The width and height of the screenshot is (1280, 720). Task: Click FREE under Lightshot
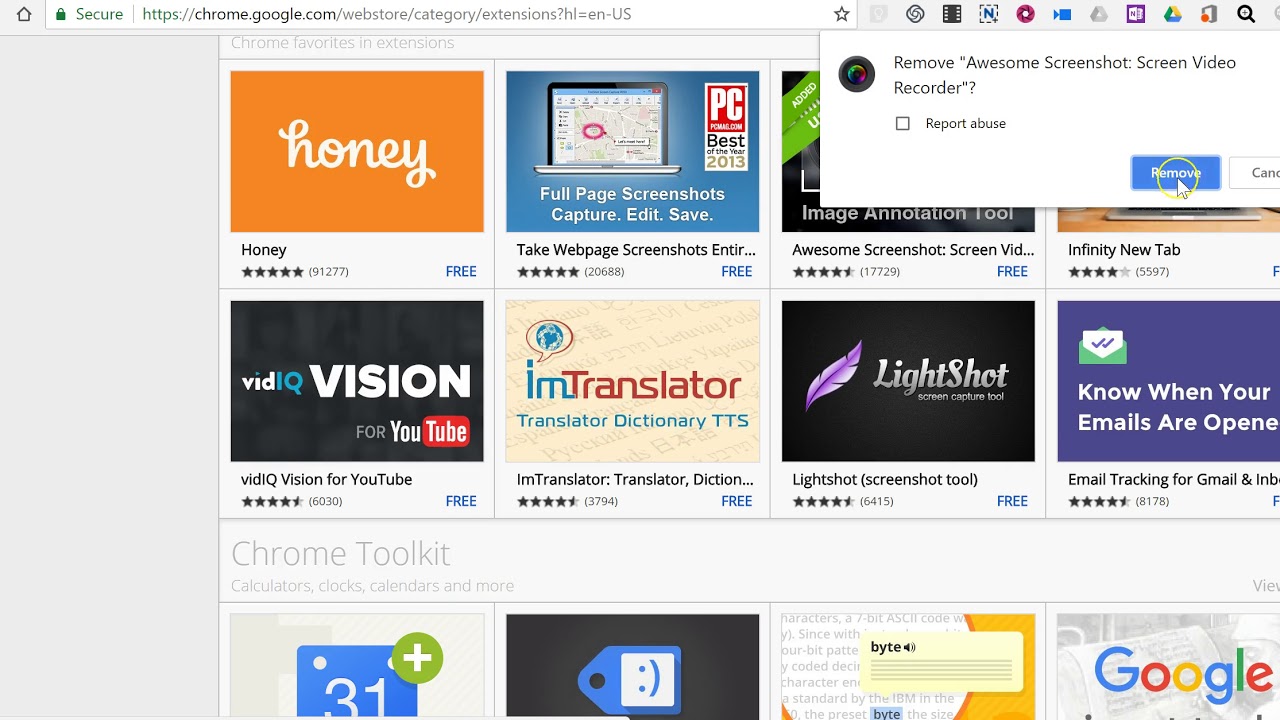[x=1012, y=501]
